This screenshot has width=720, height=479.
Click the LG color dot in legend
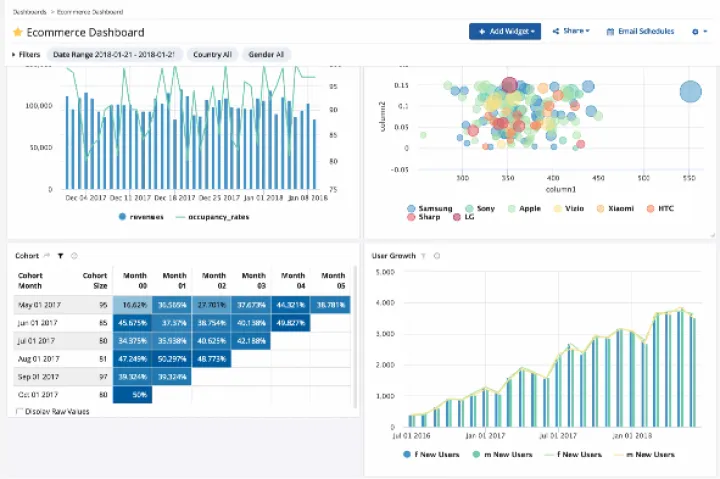click(457, 217)
